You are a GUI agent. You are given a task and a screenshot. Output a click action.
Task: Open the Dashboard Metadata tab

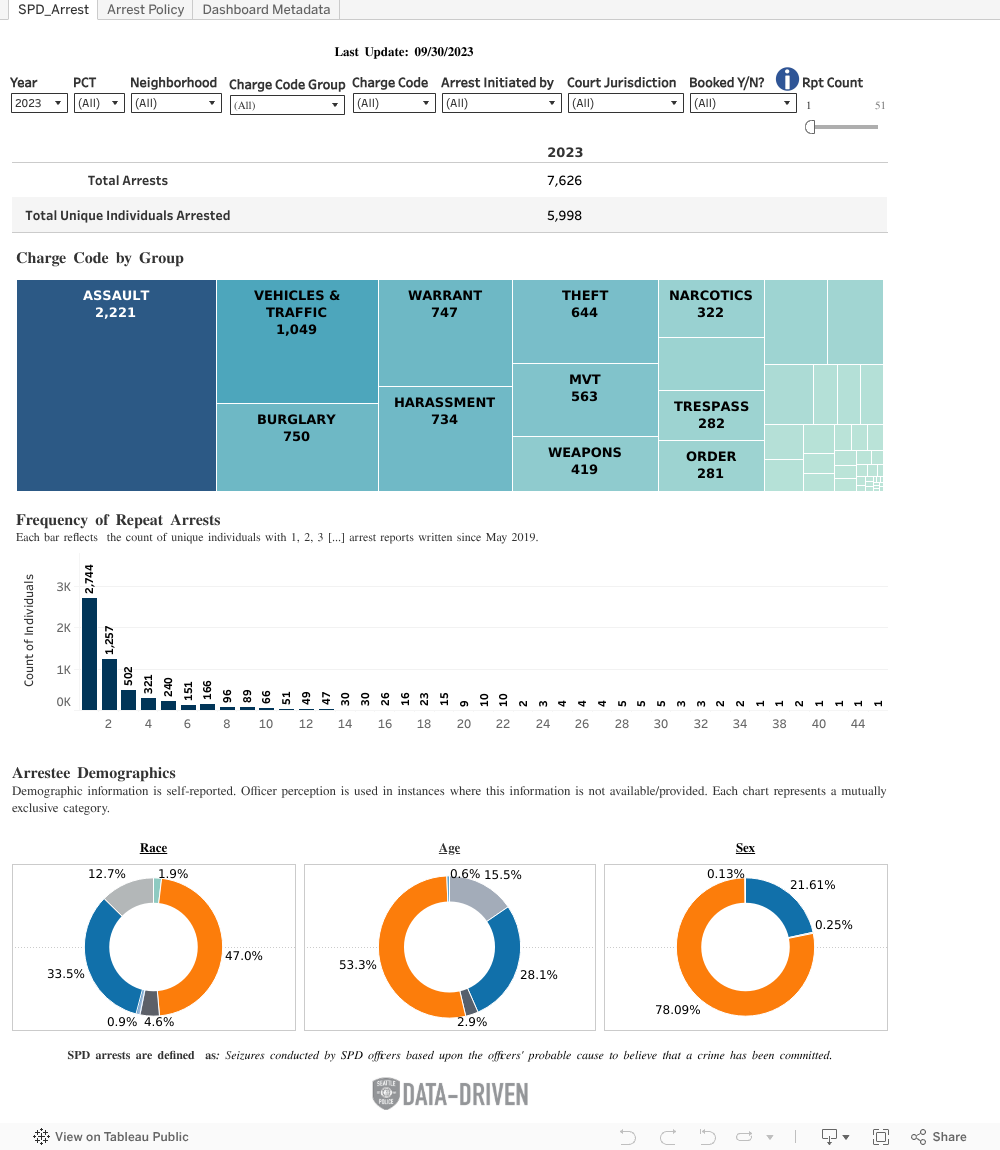pyautogui.click(x=266, y=10)
